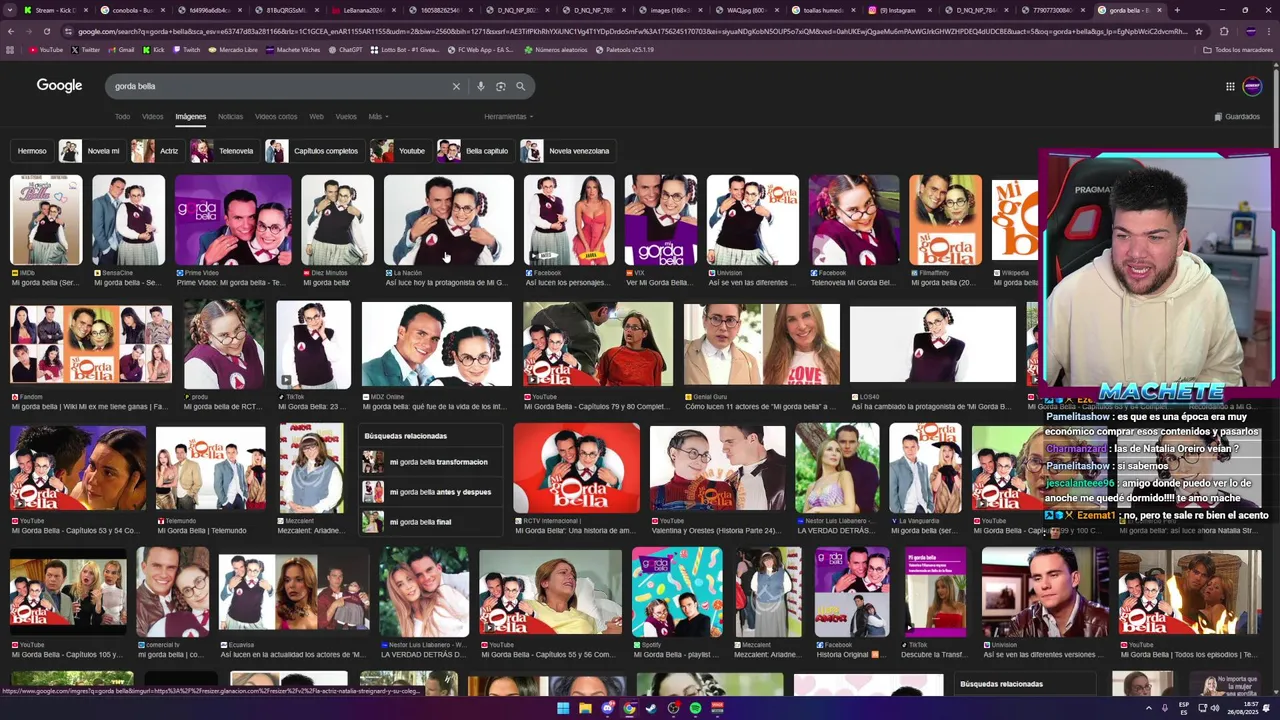Screen dimensions: 1280x720
Task: Open Twitter bookmark in bookmarks bar
Action: (86, 49)
